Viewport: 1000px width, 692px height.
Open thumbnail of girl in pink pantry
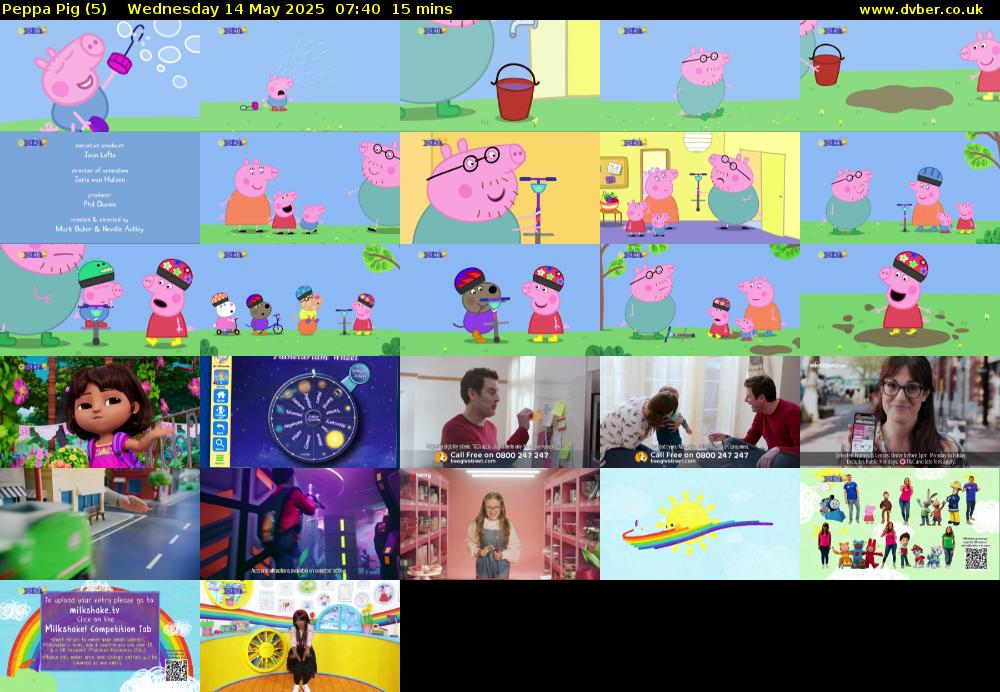pyautogui.click(x=500, y=524)
